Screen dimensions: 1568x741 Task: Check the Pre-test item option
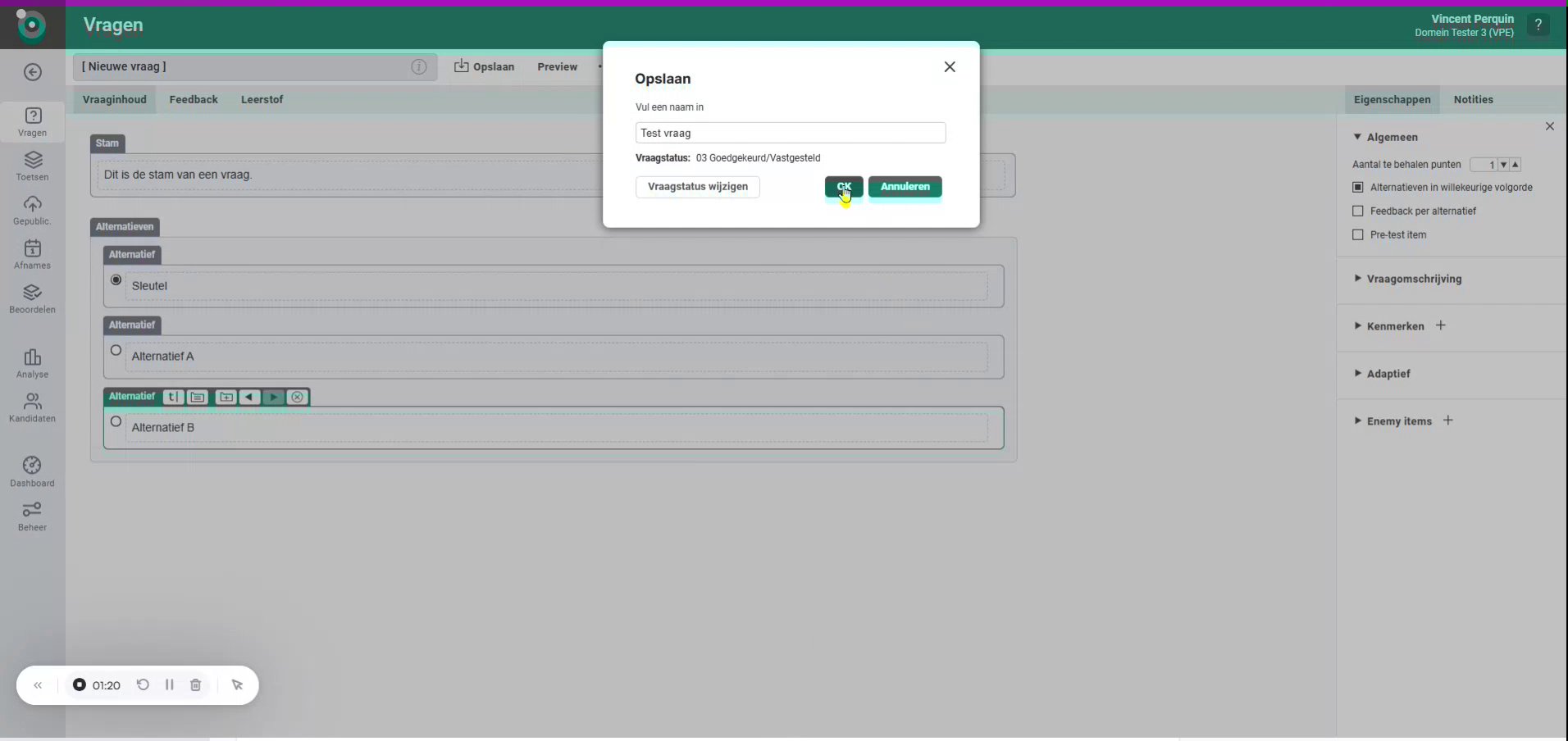coord(1357,235)
